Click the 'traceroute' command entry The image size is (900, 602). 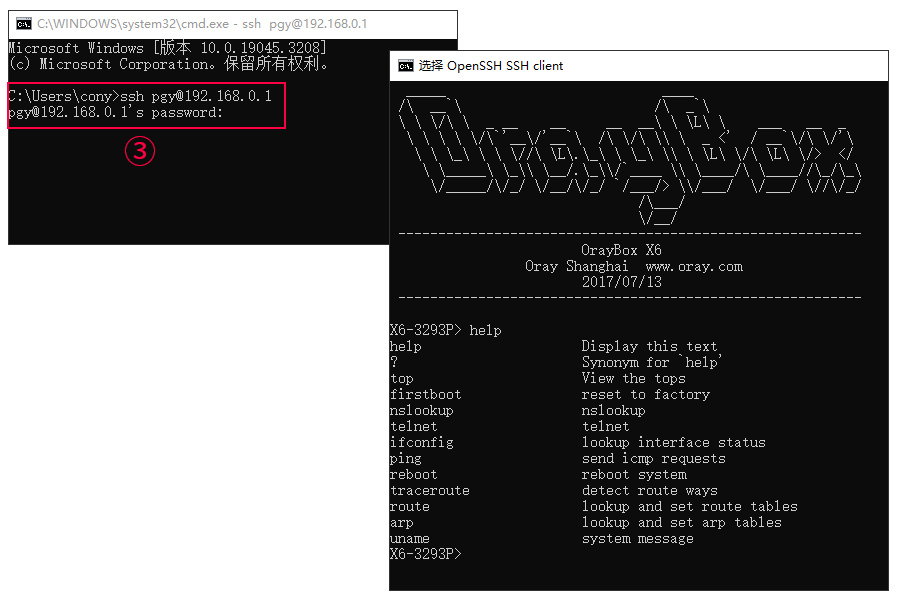tap(429, 491)
